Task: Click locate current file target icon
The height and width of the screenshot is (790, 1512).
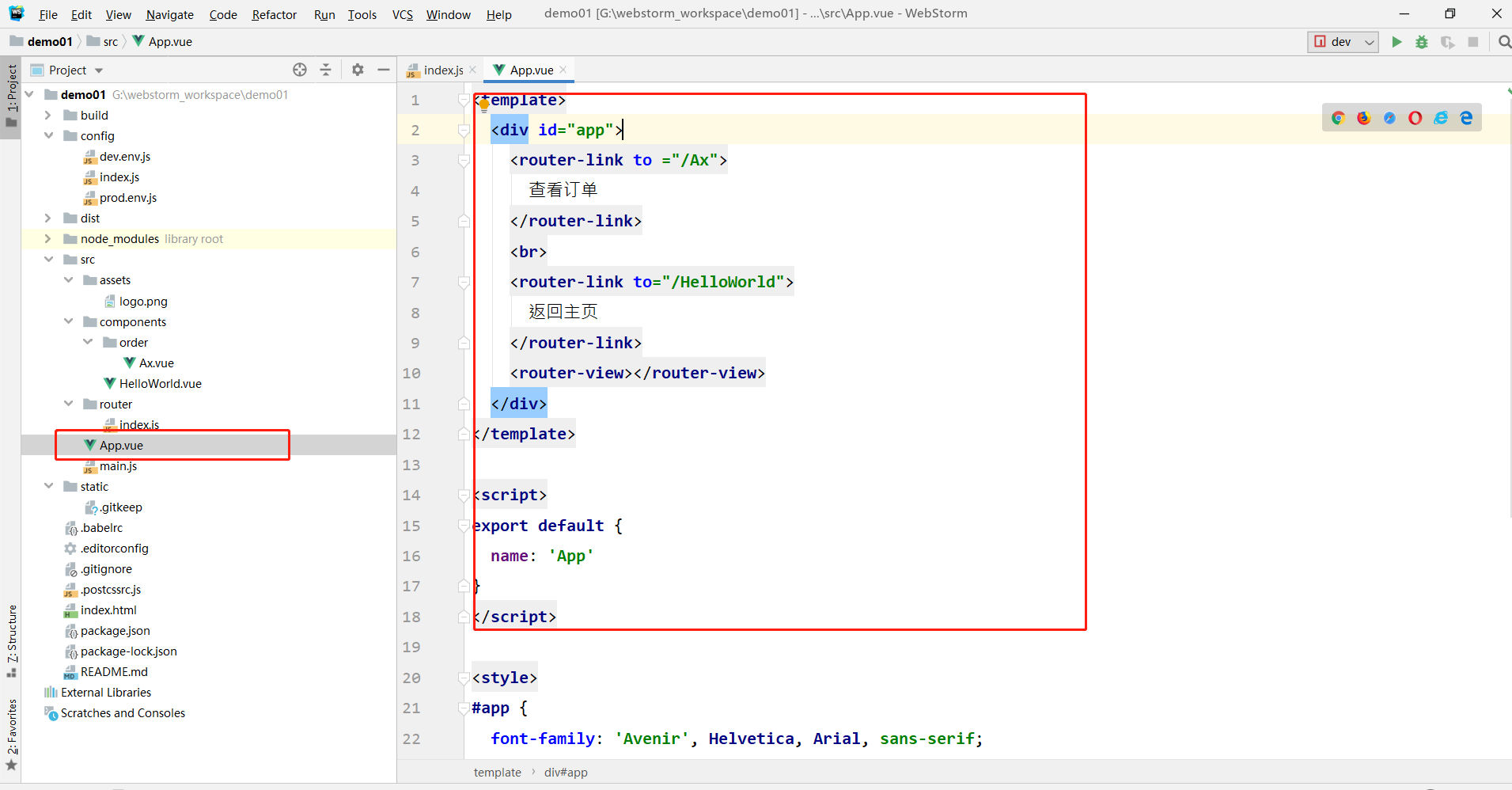Action: point(300,70)
